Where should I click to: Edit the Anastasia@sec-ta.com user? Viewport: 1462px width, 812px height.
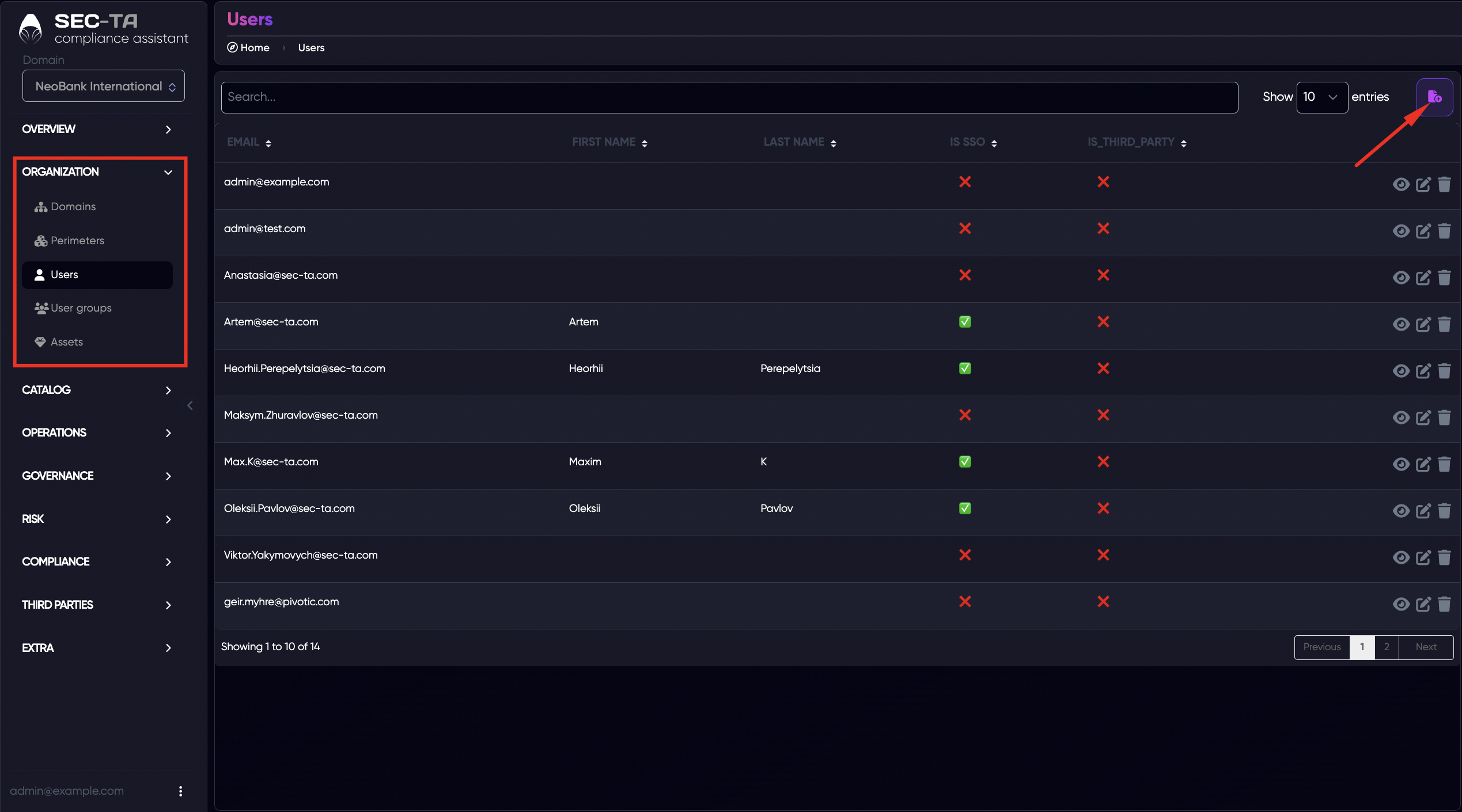point(1423,278)
